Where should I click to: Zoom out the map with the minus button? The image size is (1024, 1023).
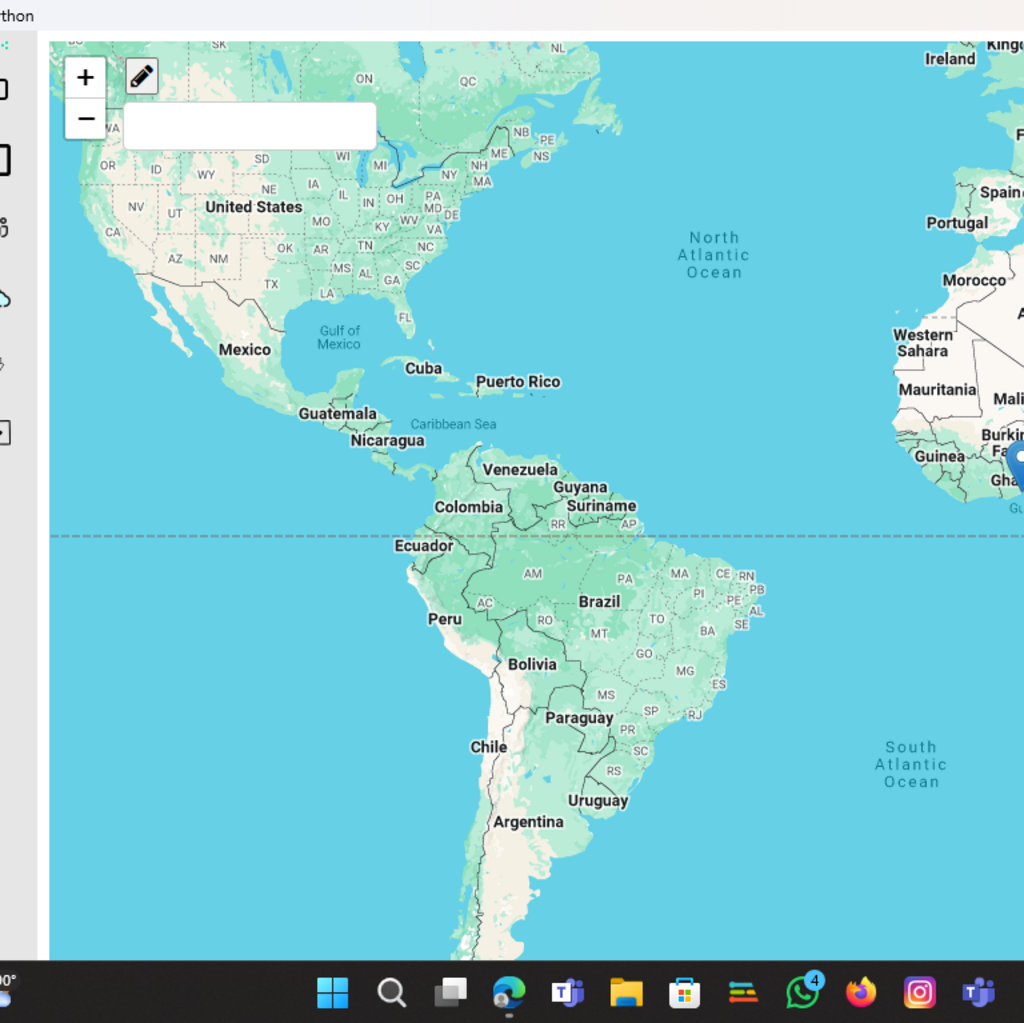pos(86,120)
